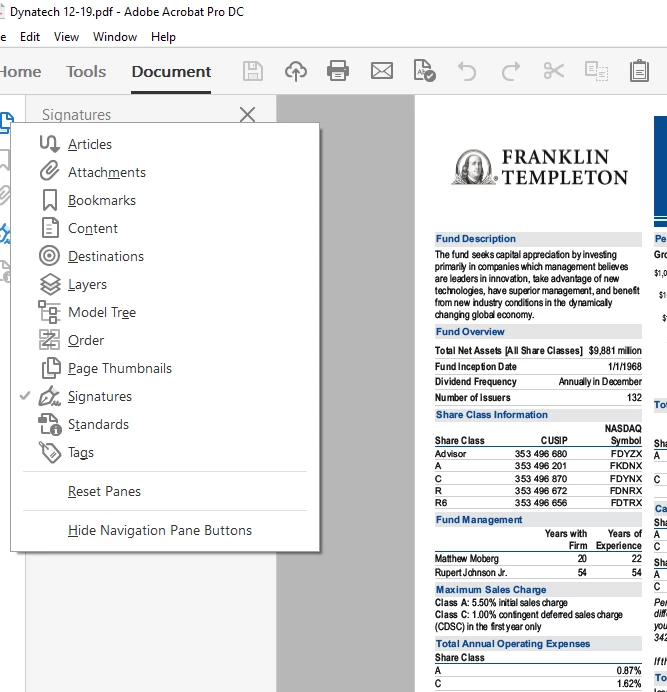Select Content in the panes menu

tap(165, 228)
